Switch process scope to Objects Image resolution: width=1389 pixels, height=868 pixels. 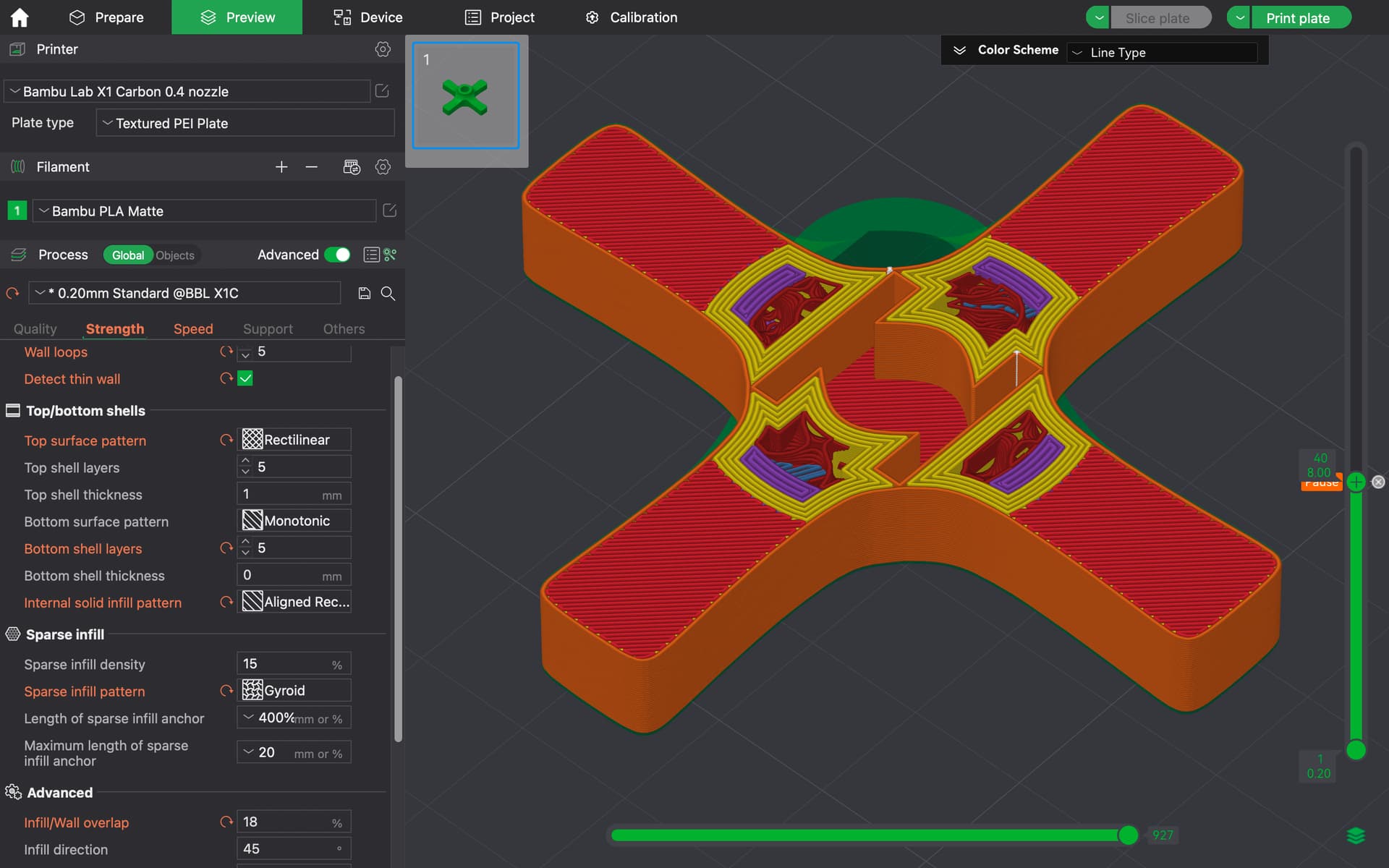tap(175, 255)
